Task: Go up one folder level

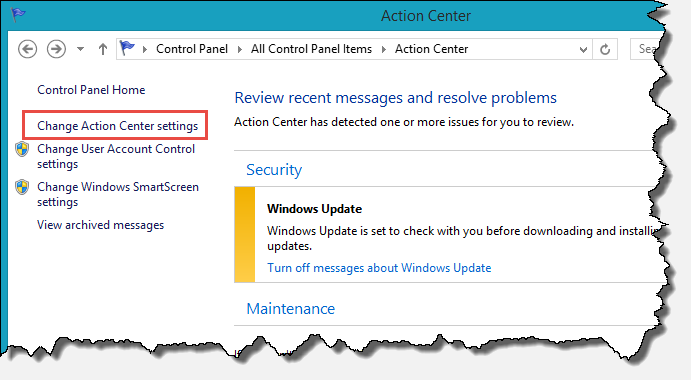Action: pyautogui.click(x=103, y=49)
